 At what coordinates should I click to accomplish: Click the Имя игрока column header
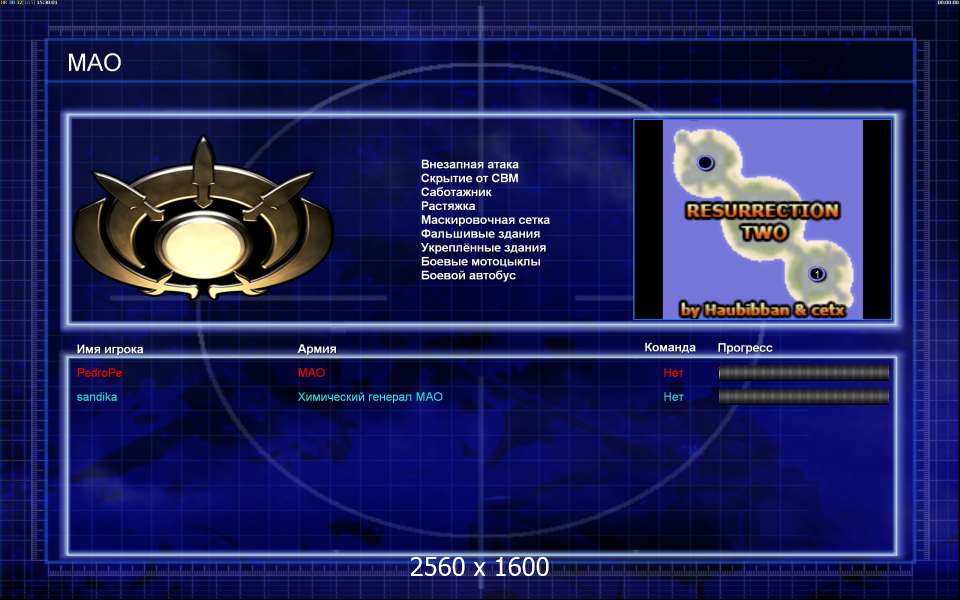110,349
